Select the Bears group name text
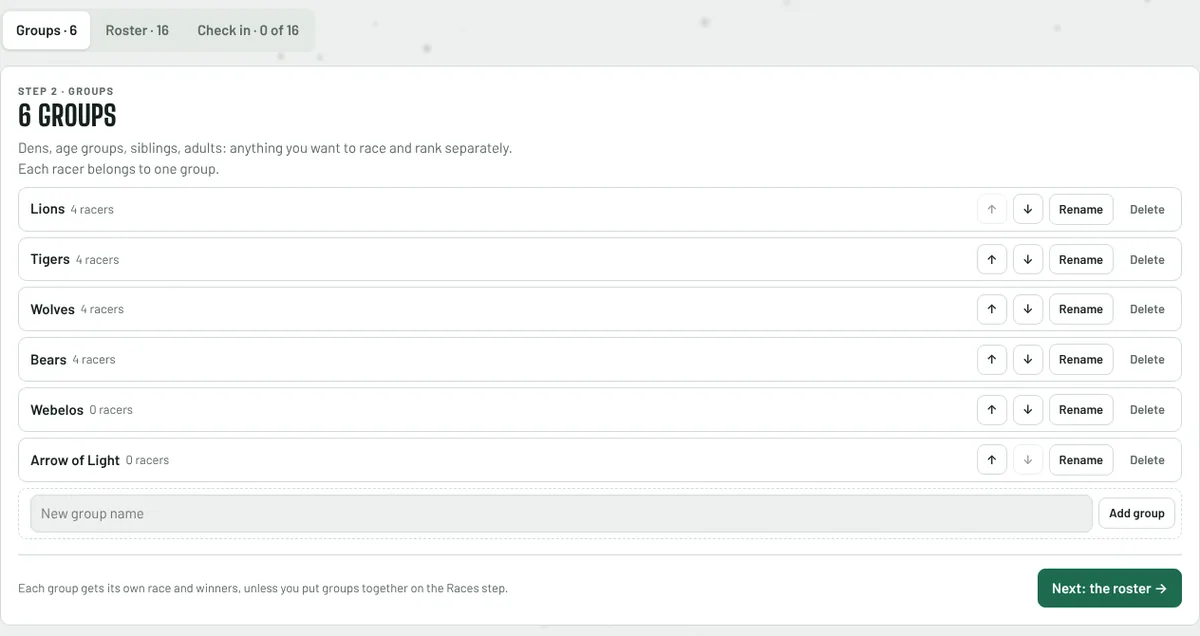The height and width of the screenshot is (636, 1200). tap(48, 359)
